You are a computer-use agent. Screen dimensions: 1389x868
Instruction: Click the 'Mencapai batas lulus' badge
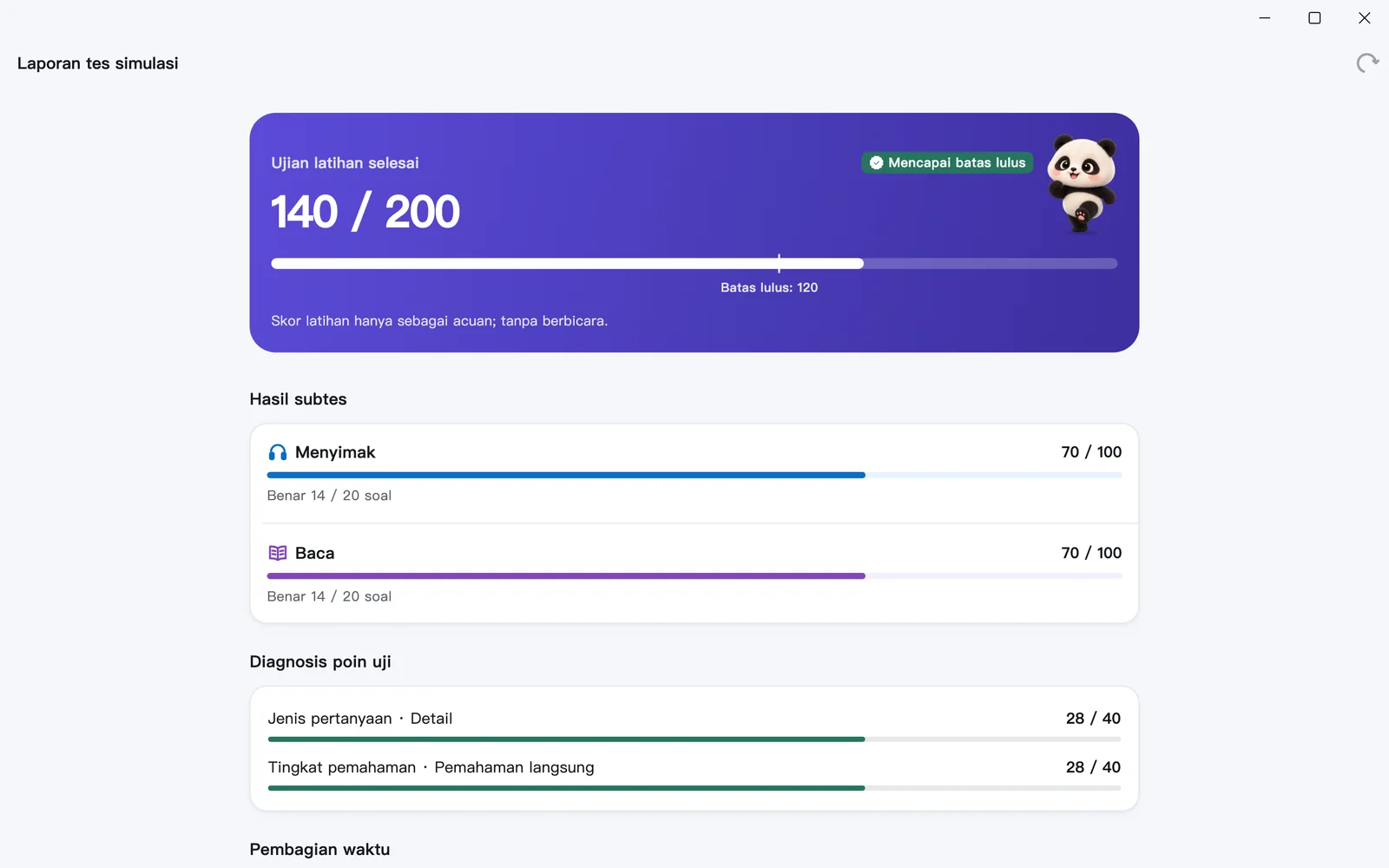947,162
